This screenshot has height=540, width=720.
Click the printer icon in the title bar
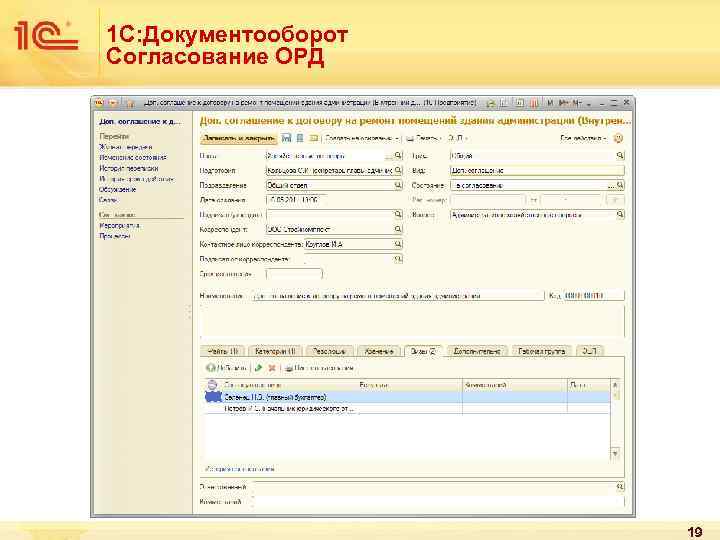click(491, 103)
